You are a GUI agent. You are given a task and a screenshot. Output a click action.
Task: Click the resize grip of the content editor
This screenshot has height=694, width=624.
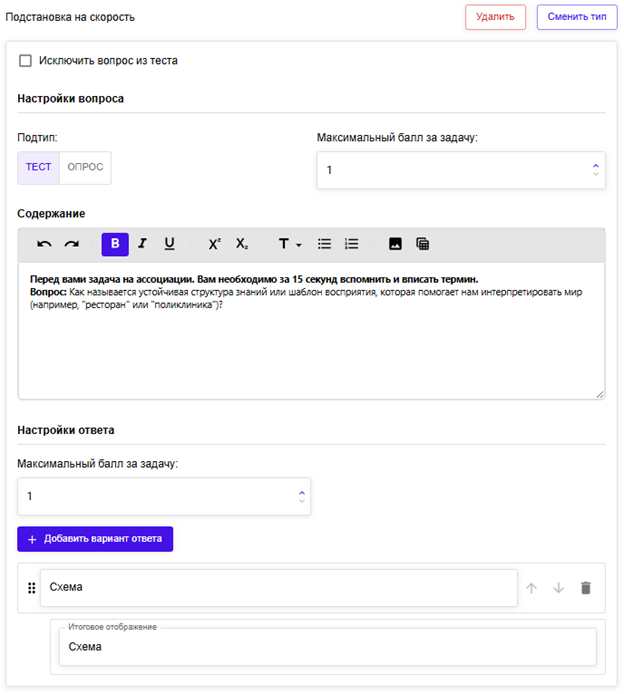(x=600, y=394)
